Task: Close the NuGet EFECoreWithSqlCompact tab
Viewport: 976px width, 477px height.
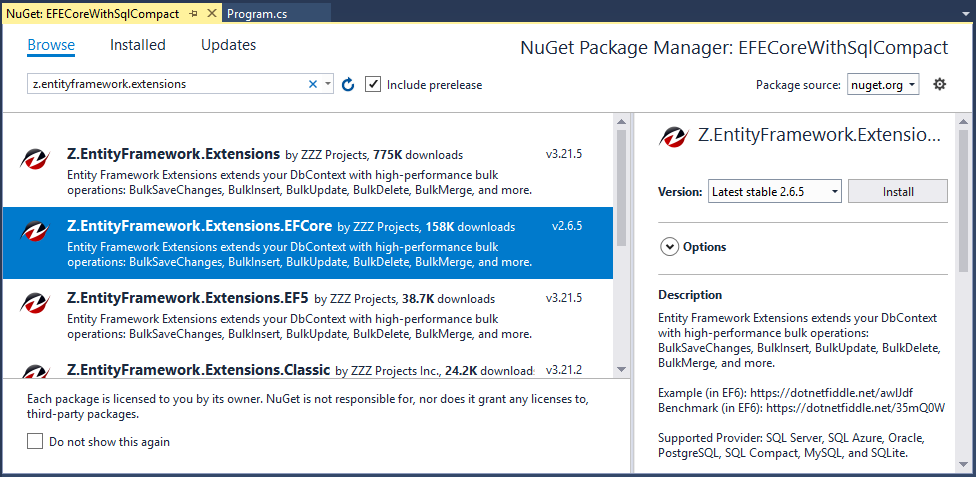Action: point(212,14)
